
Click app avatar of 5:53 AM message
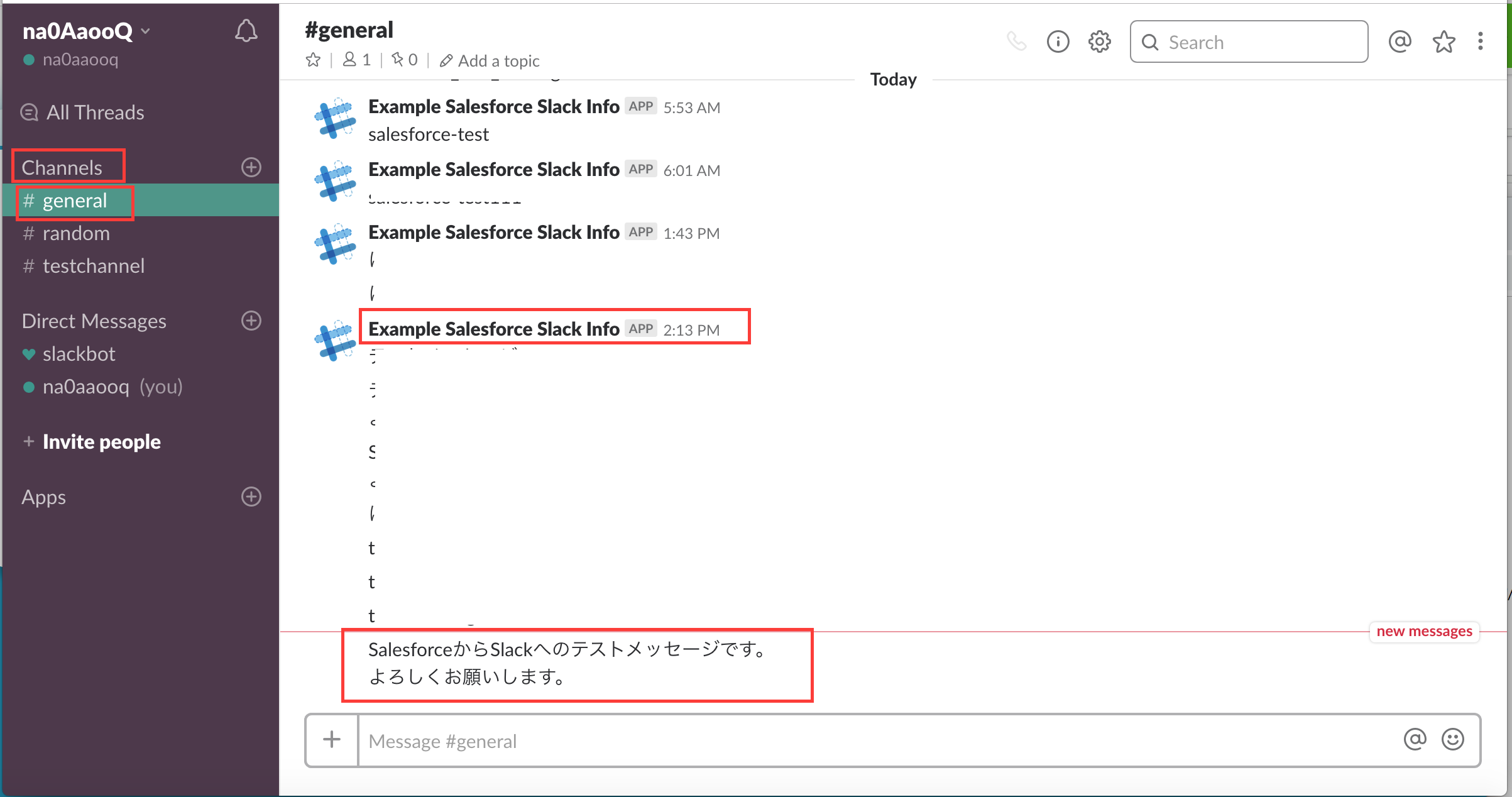coord(335,118)
